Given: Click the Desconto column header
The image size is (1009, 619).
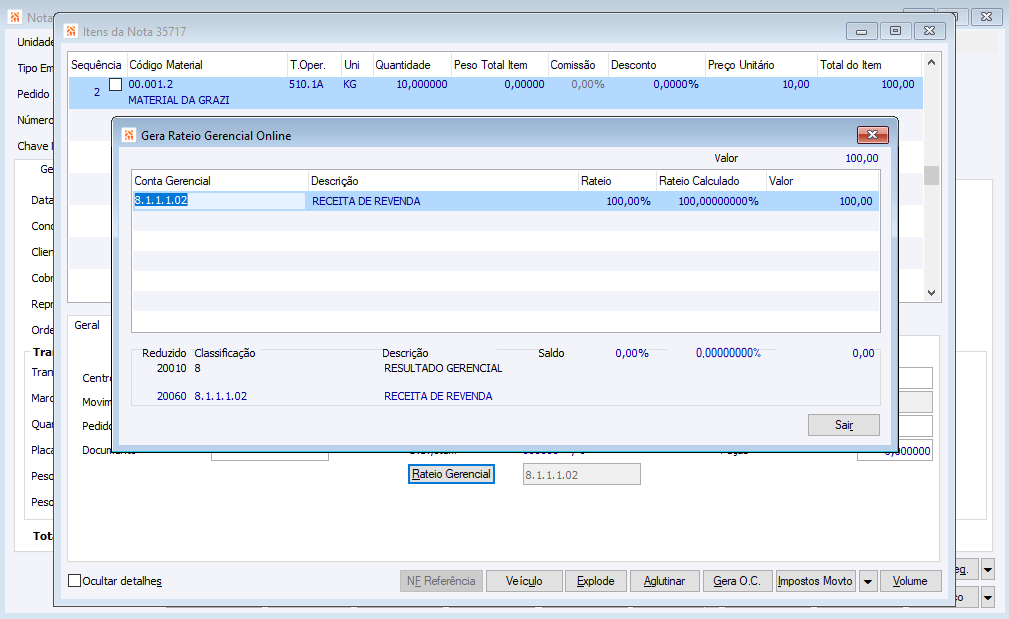Looking at the screenshot, I should pos(656,65).
